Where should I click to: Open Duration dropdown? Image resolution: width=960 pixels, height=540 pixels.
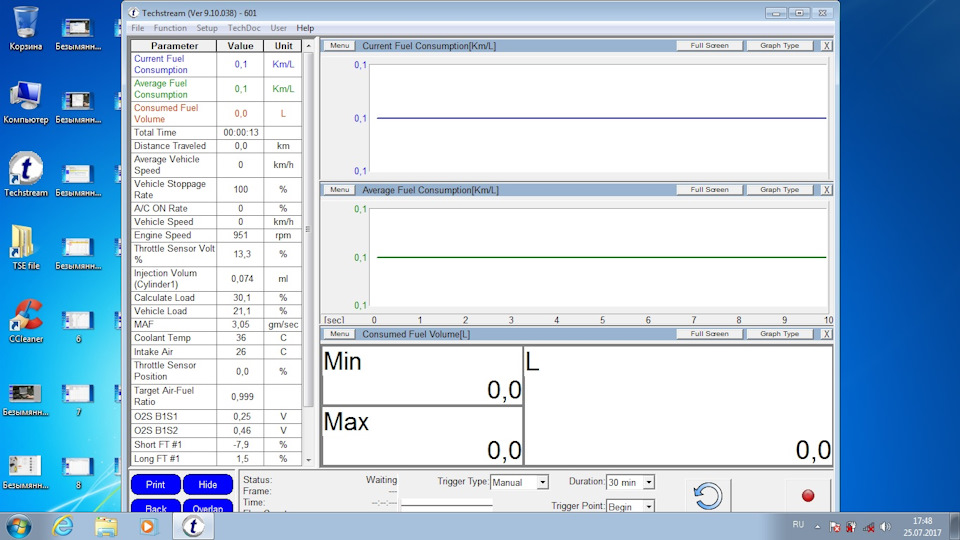click(648, 482)
